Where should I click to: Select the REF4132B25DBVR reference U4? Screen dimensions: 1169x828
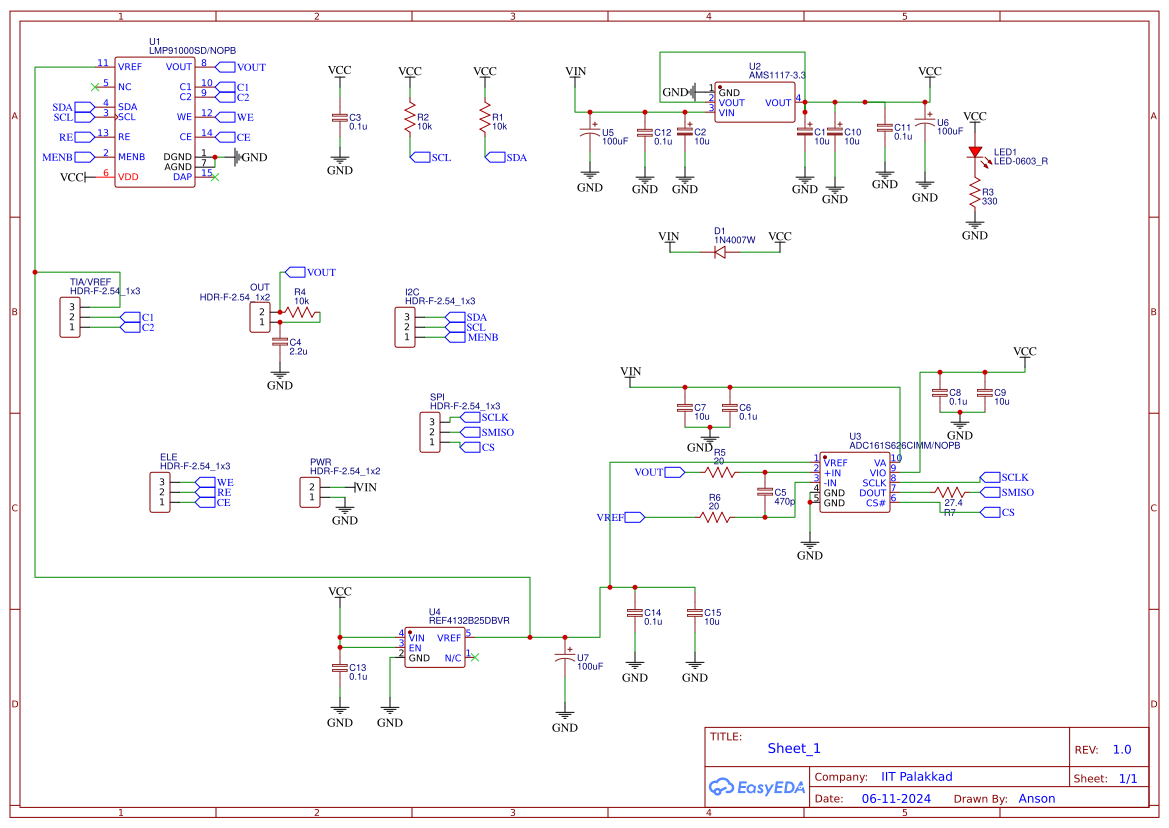(x=435, y=645)
